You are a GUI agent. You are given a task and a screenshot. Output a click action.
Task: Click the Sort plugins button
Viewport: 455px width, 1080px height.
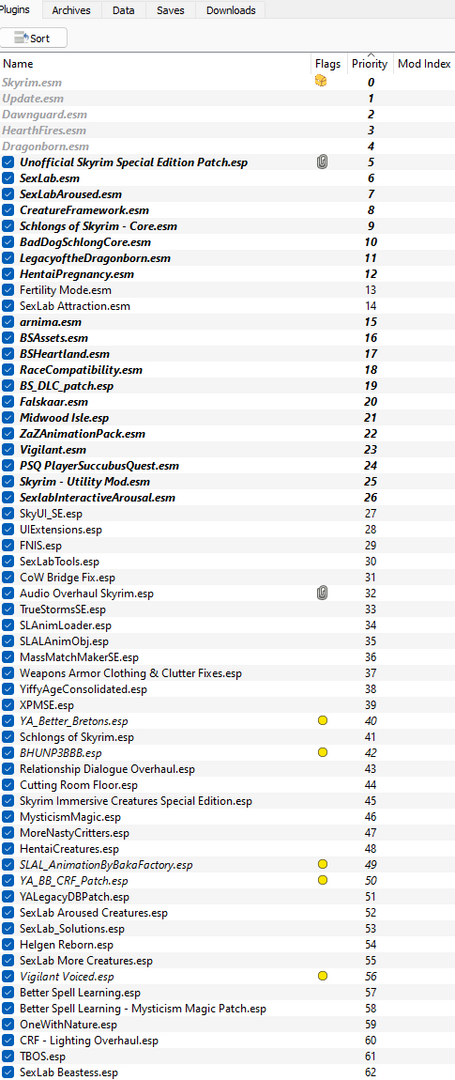(x=34, y=38)
